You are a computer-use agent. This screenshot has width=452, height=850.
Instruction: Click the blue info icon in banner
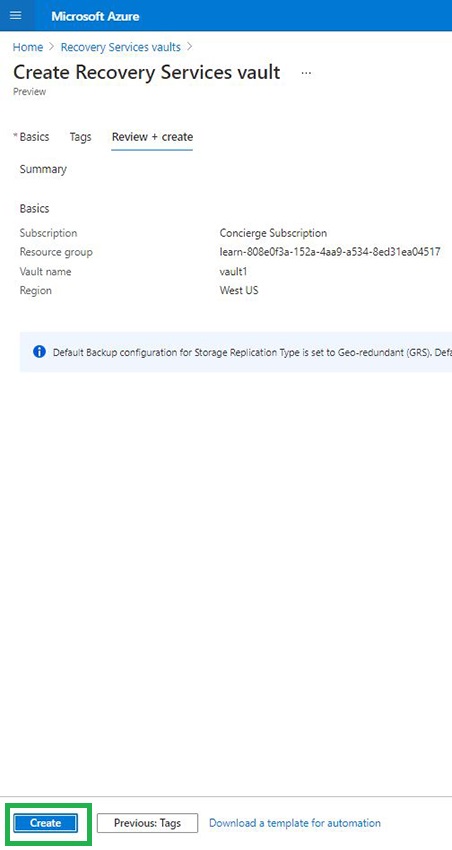[x=40, y=352]
